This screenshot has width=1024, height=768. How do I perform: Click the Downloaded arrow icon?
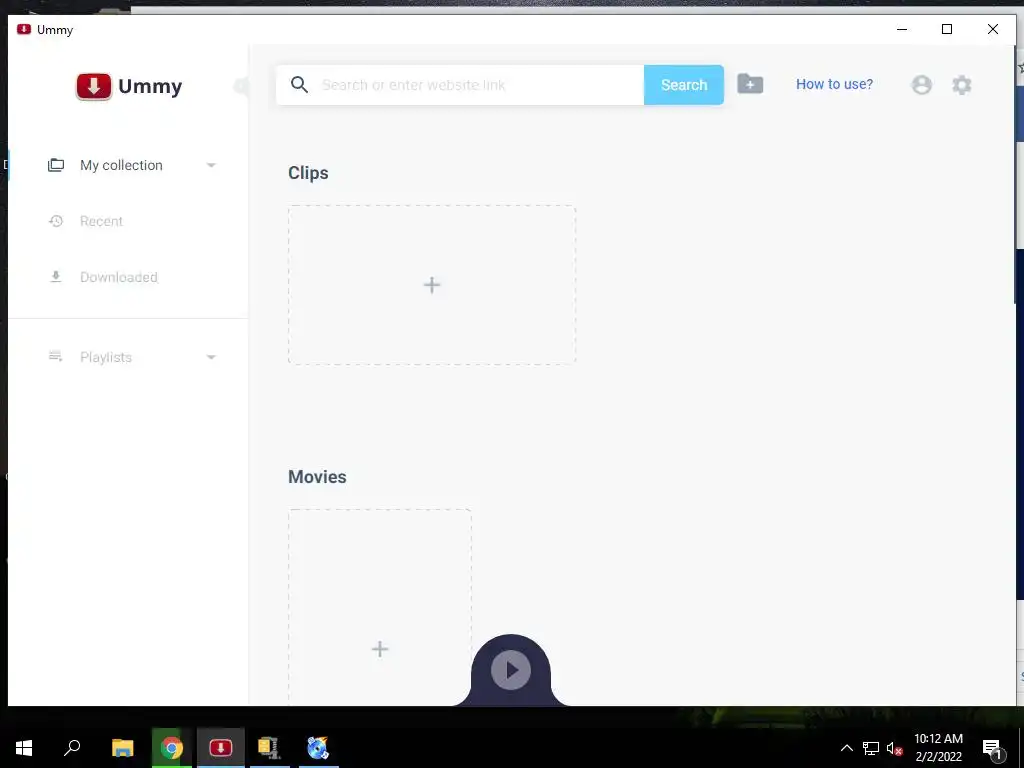(56, 277)
